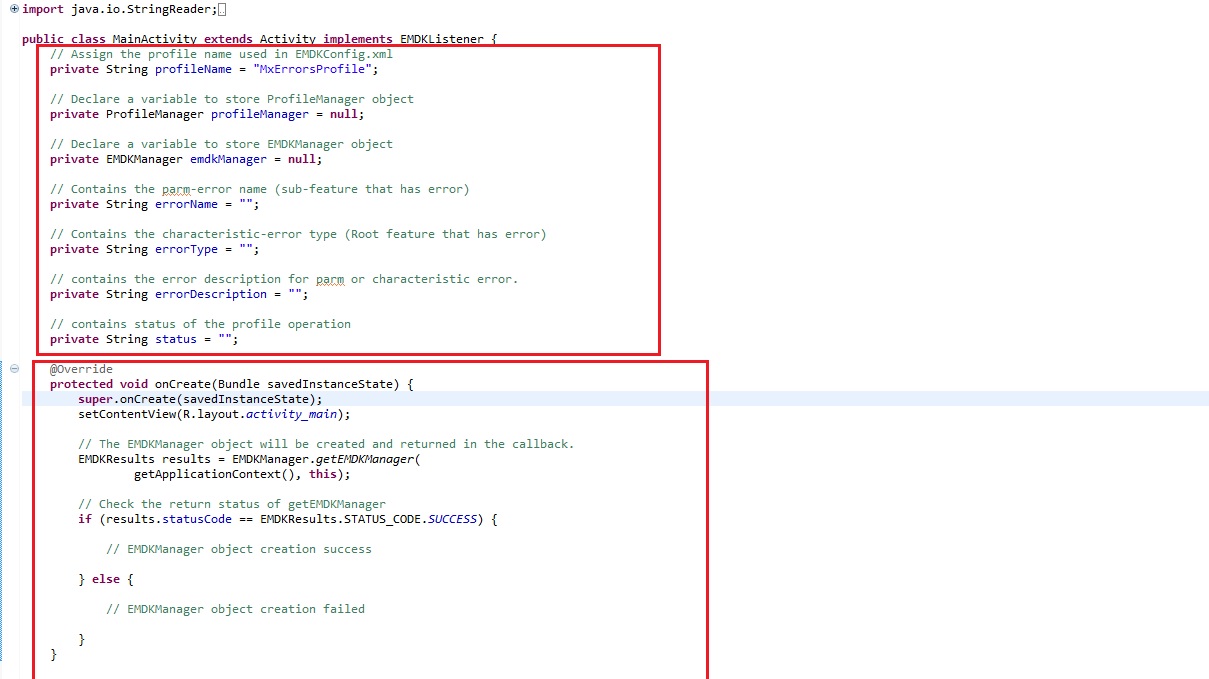Click the highlighted super.onCreate line
The width and height of the screenshot is (1209, 679).
pos(200,399)
